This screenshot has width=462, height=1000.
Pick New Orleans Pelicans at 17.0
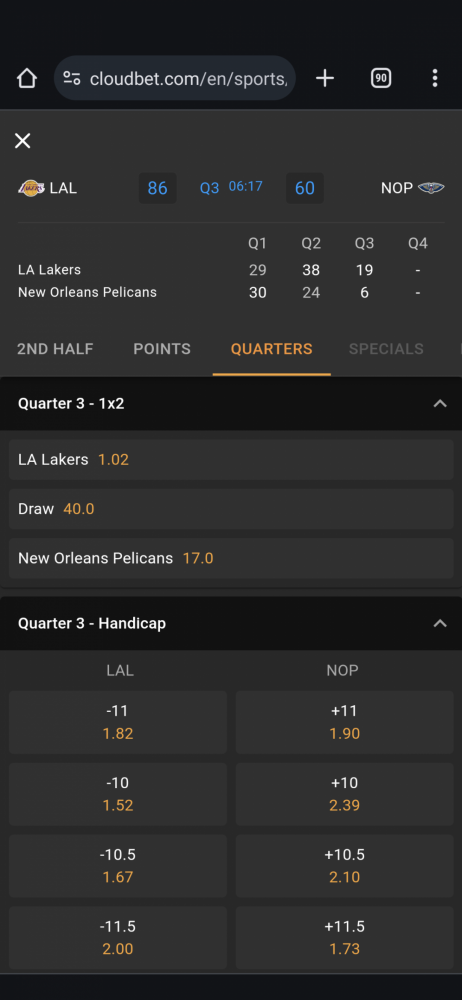[231, 559]
